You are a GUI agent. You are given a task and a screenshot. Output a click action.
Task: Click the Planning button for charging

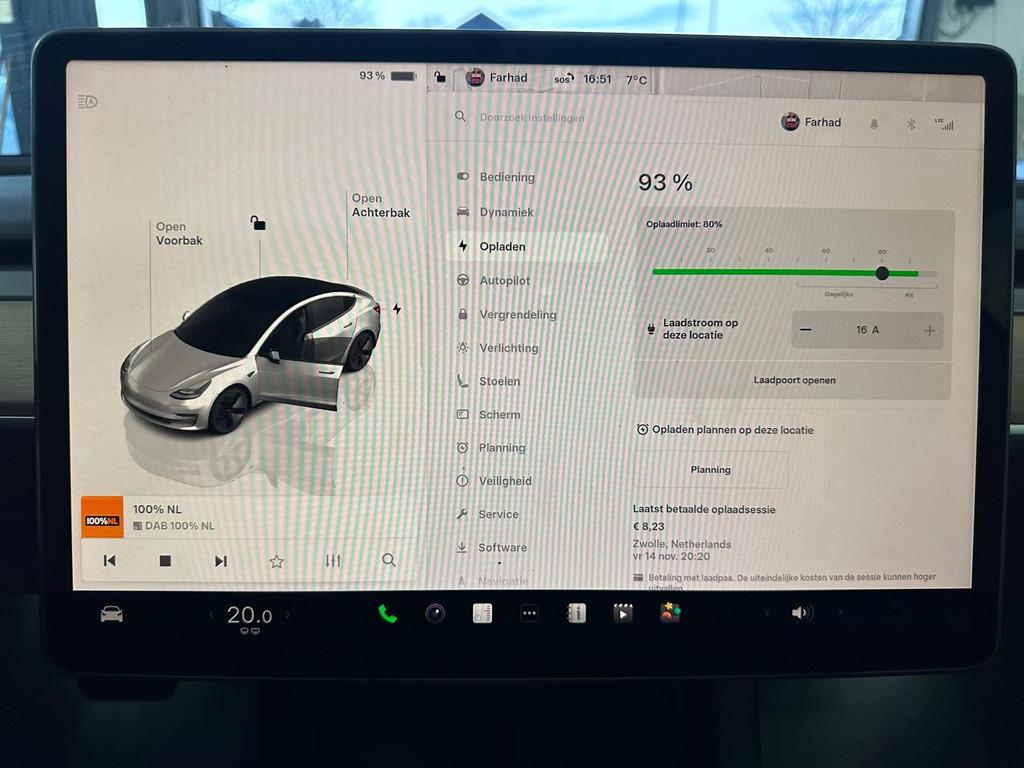click(710, 470)
